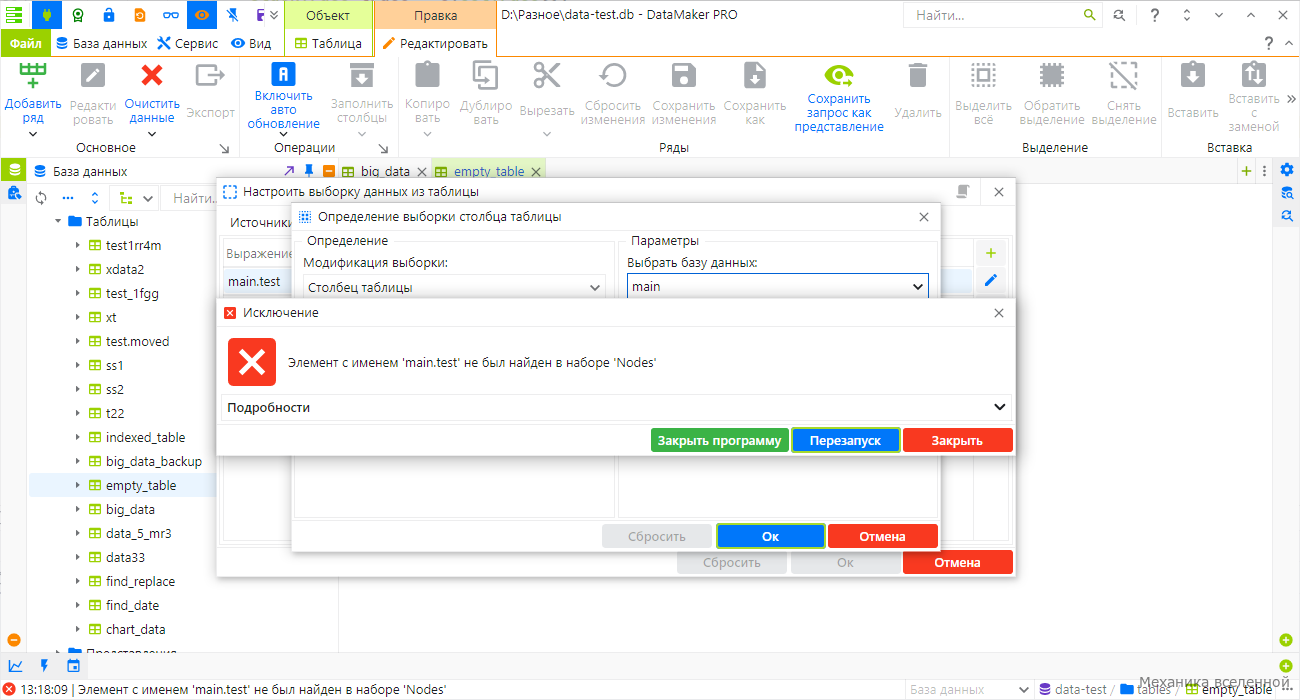Select the test_1fgg table in tree
The image size is (1300, 700).
[x=132, y=293]
